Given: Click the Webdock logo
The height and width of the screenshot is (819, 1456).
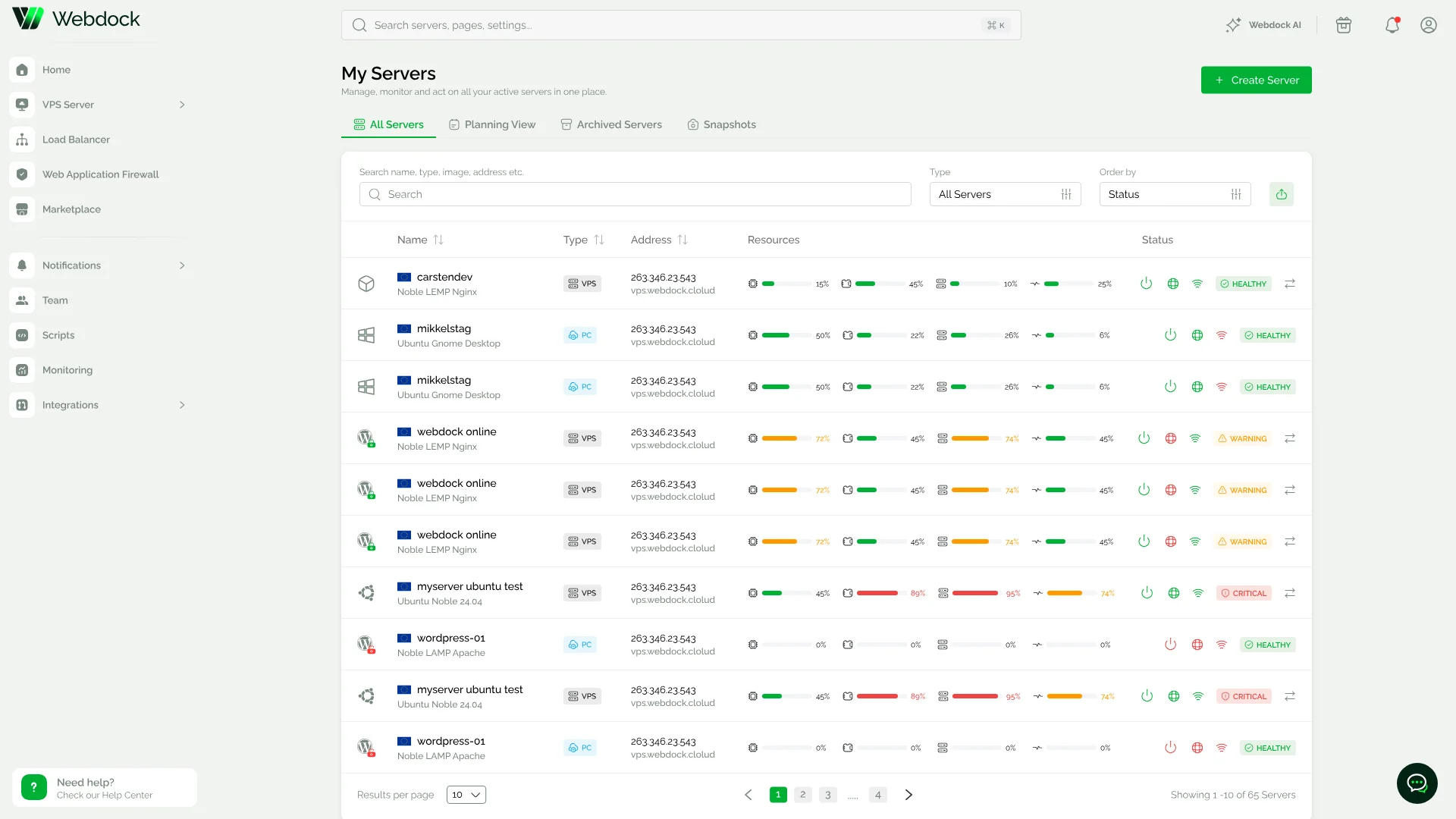Looking at the screenshot, I should click(76, 18).
